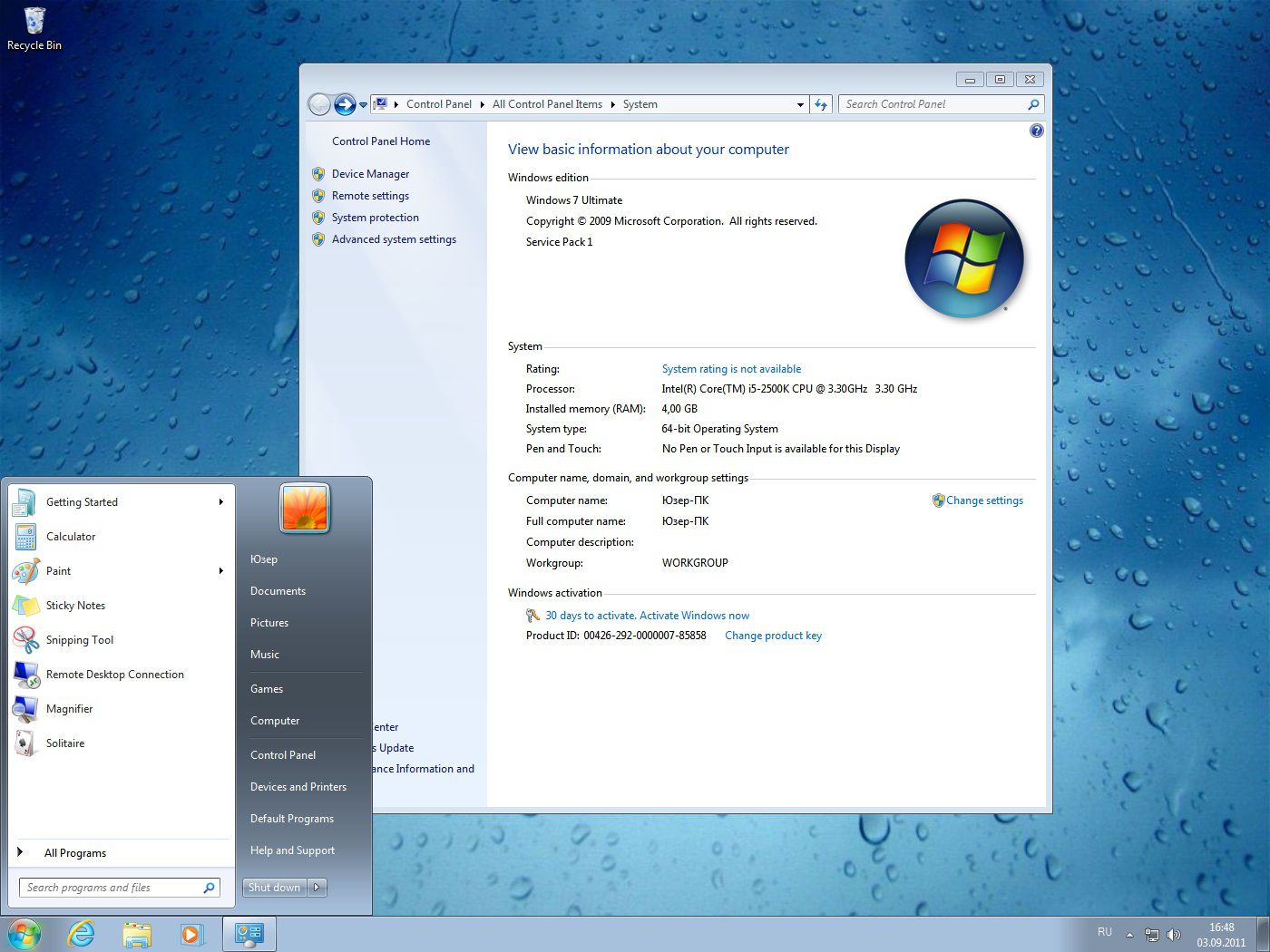Click Change settings link
This screenshot has width=1270, height=952.
click(984, 500)
